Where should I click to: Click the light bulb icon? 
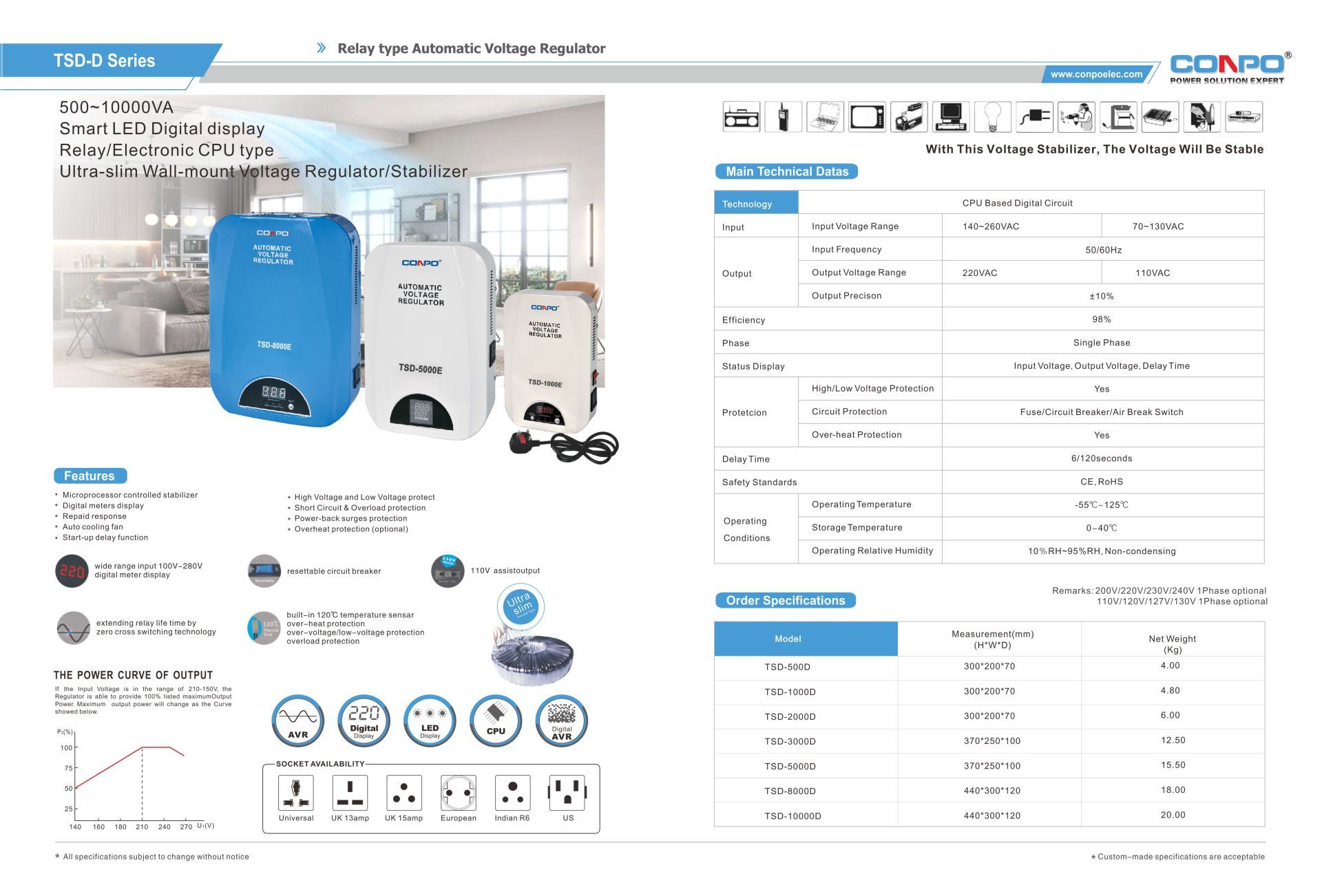click(993, 116)
